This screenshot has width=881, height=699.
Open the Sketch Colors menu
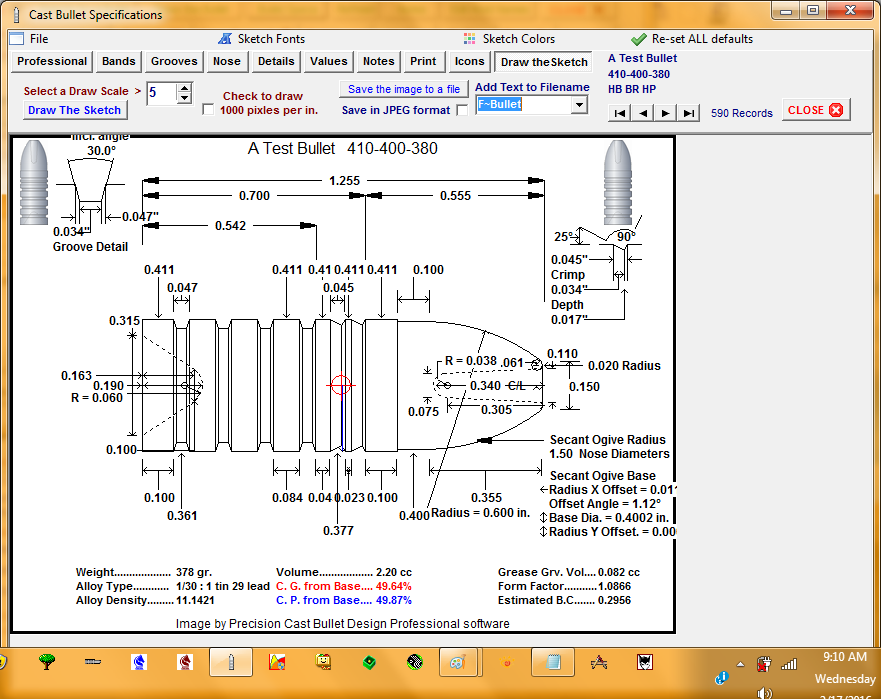(x=509, y=39)
